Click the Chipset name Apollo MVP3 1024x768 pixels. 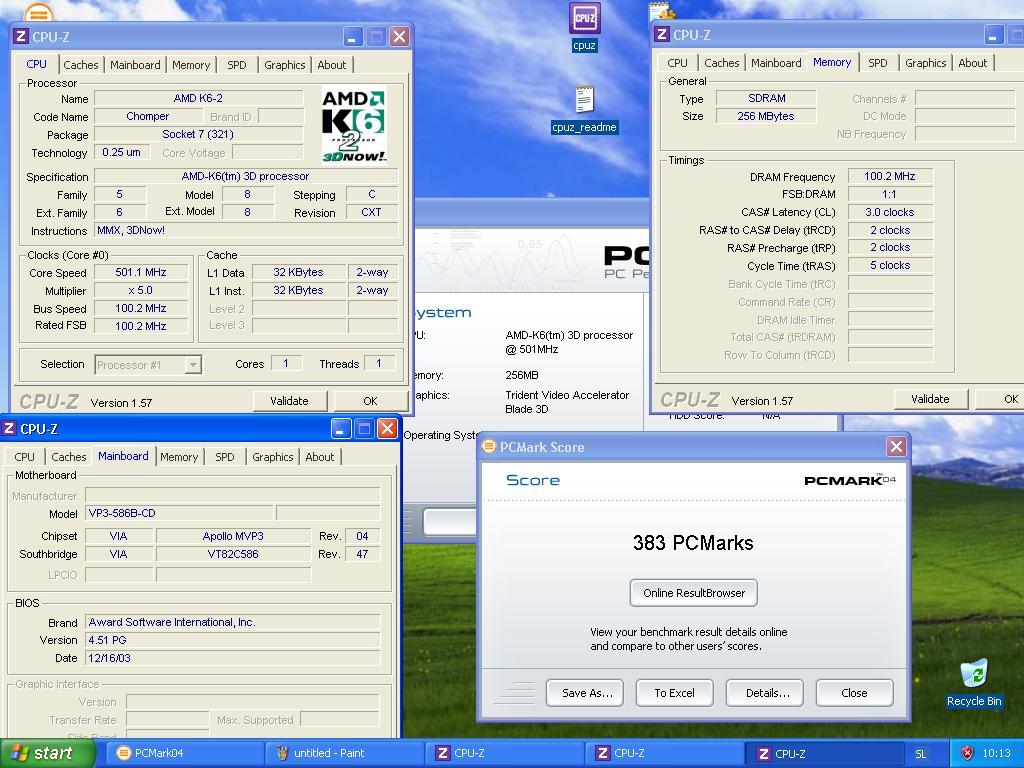[233, 536]
